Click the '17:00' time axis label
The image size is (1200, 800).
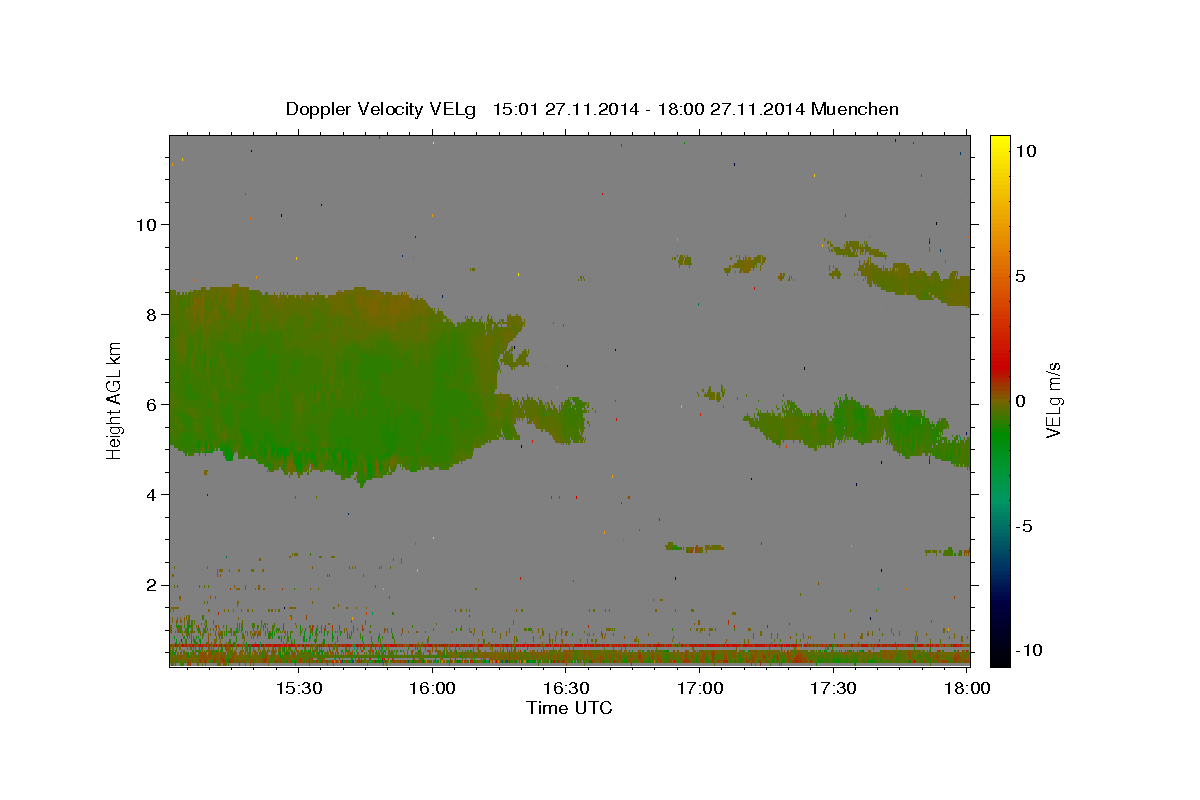click(700, 688)
